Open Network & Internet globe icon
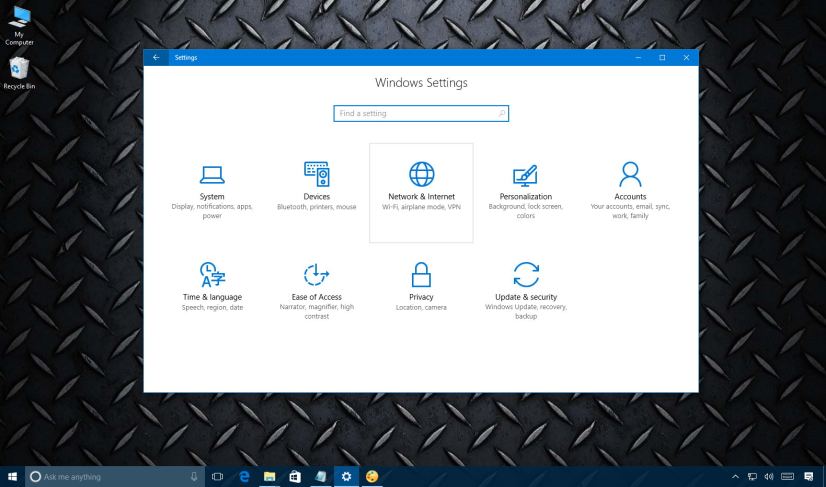Image resolution: width=826 pixels, height=487 pixels. click(x=421, y=174)
